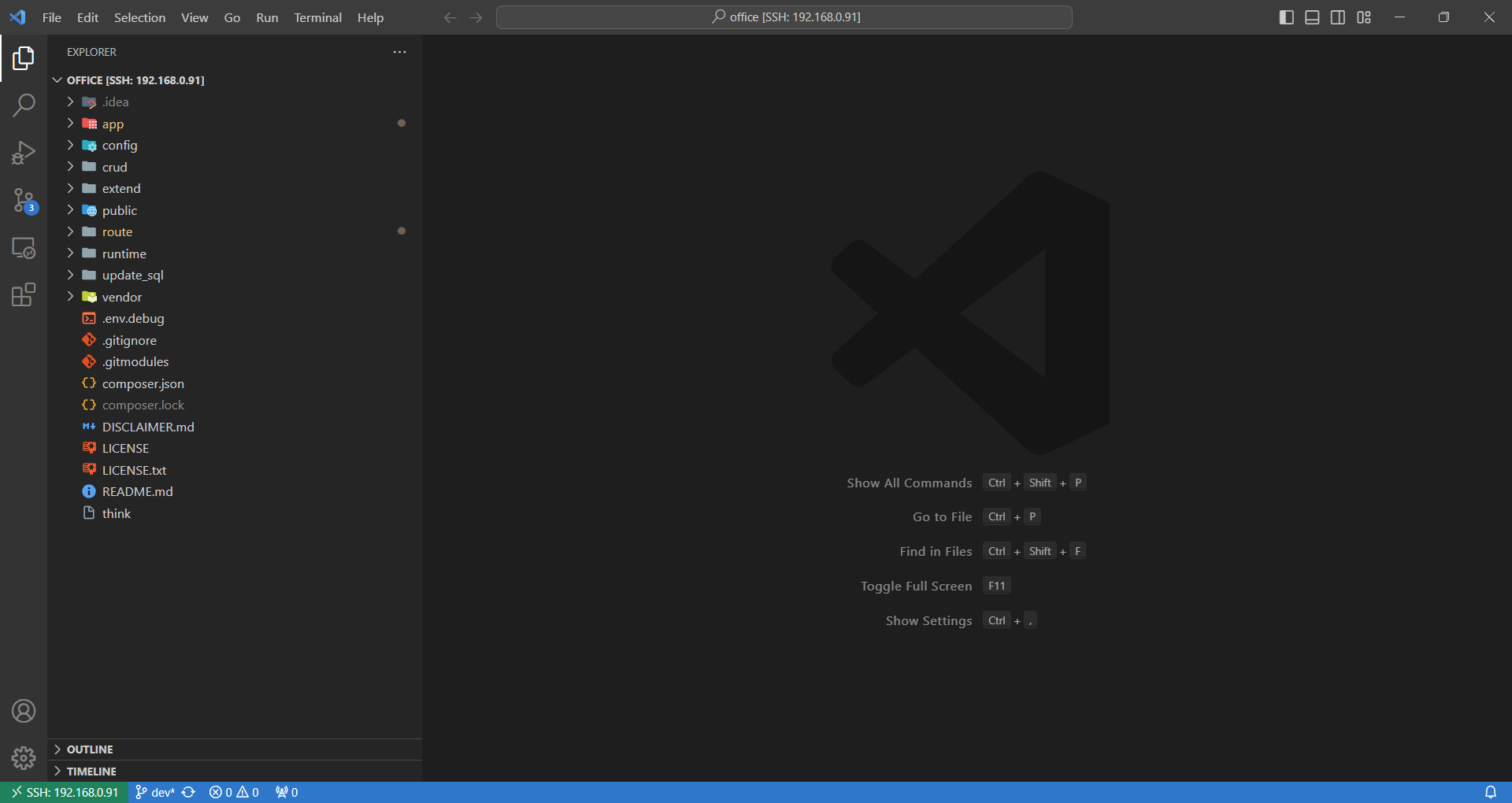The height and width of the screenshot is (803, 1512).
Task: Open the .gitmodules file
Action: [x=235, y=362]
